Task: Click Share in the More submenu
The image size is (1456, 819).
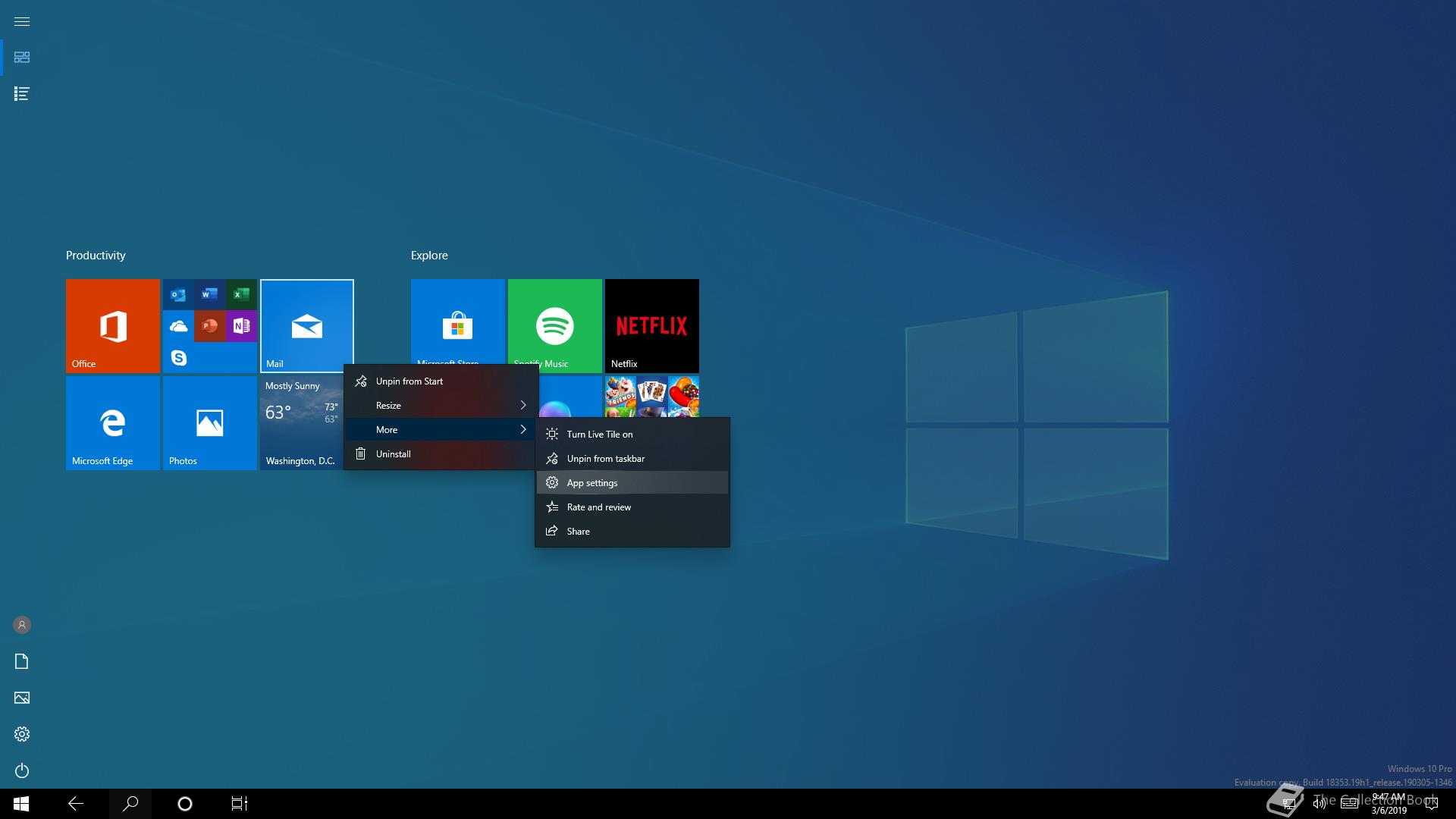Action: click(x=632, y=532)
